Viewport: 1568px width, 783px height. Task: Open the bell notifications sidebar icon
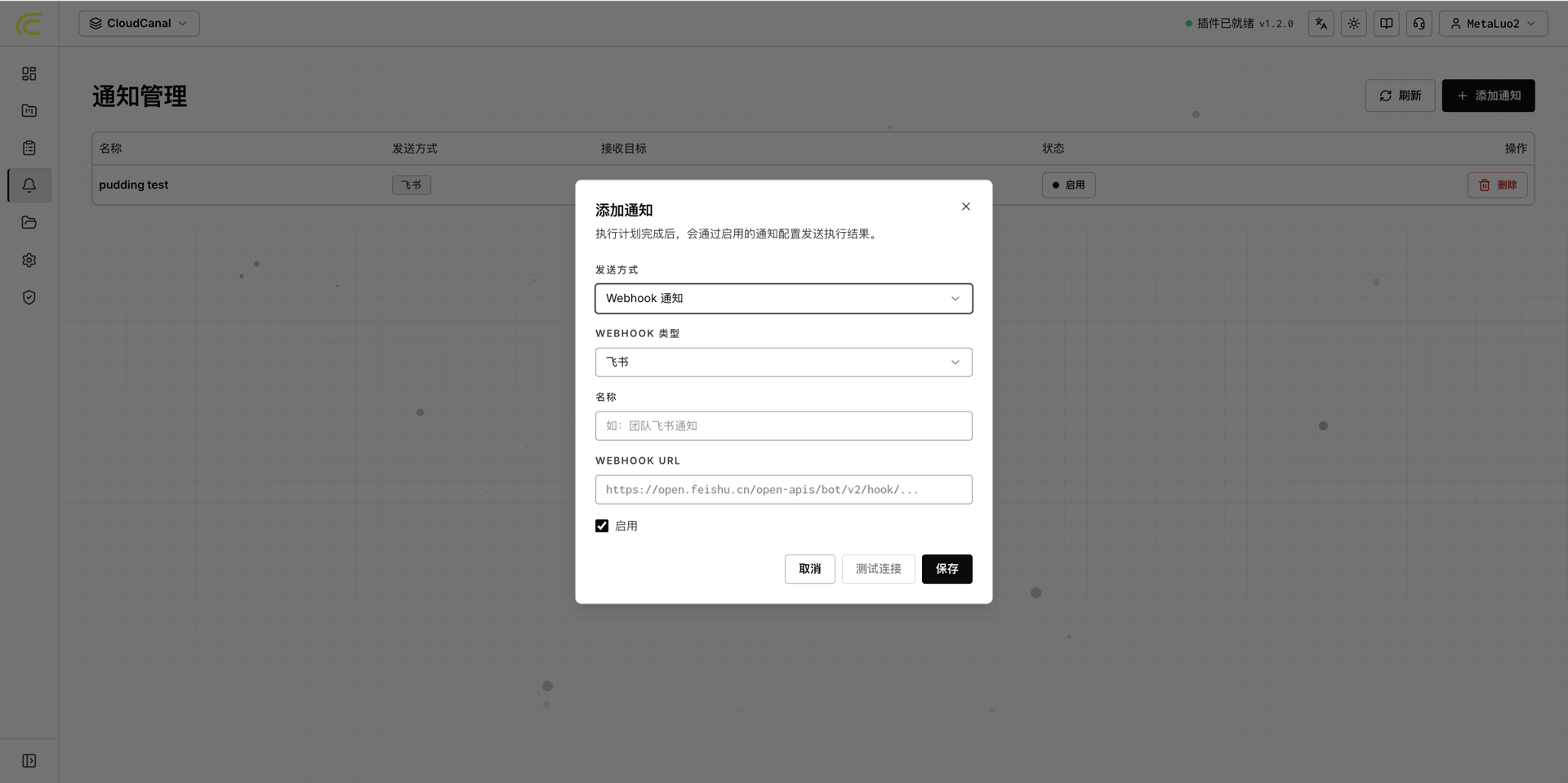tap(29, 185)
